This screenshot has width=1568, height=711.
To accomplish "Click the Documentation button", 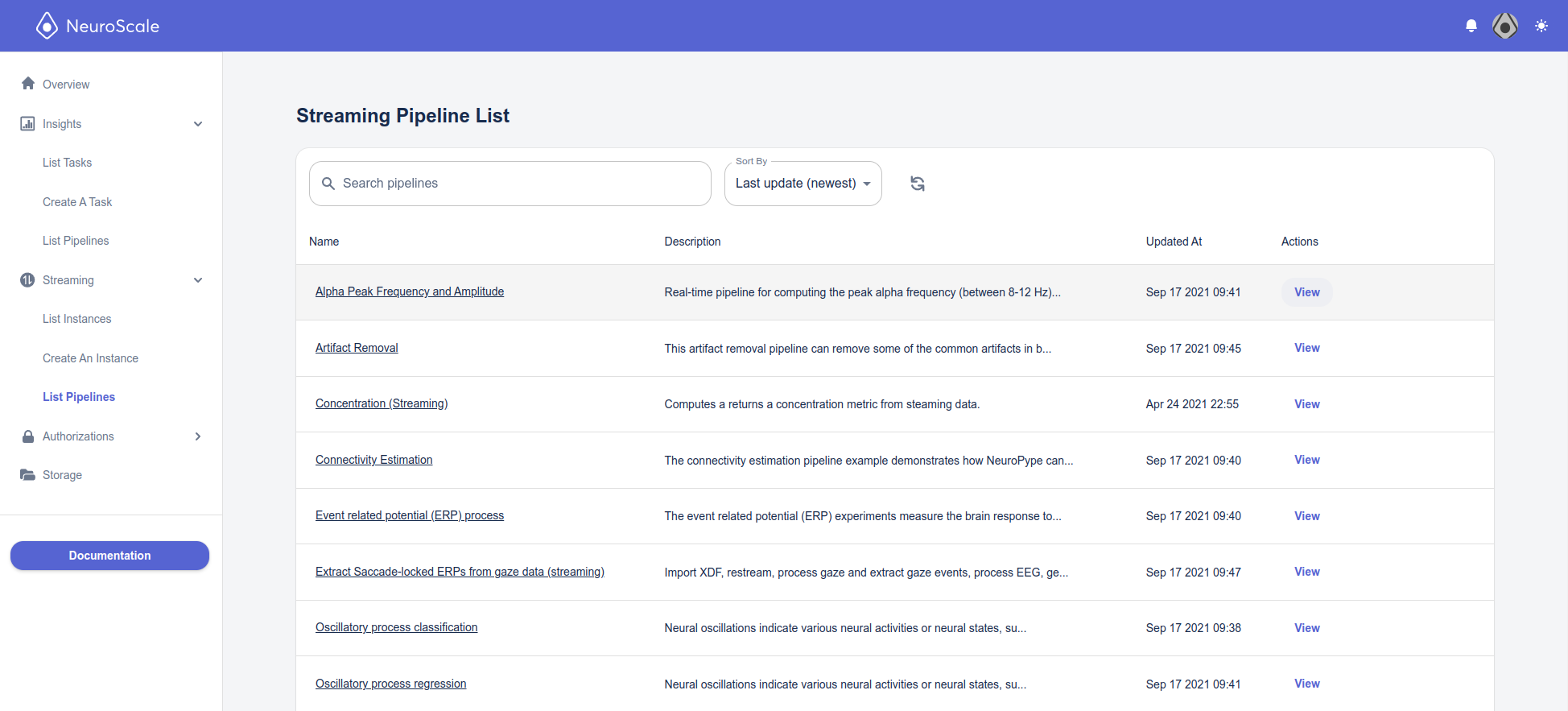I will point(109,556).
